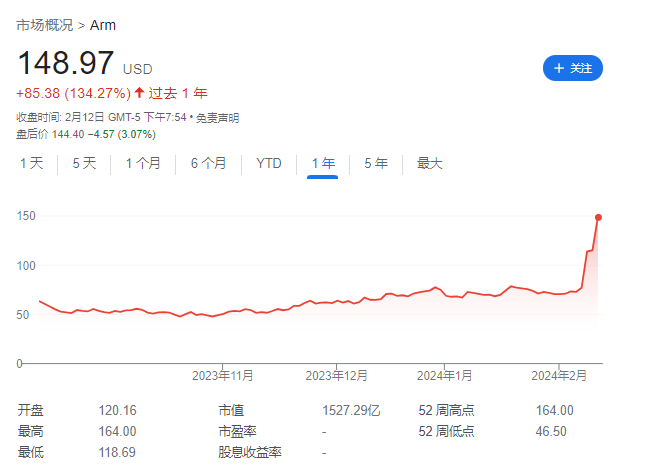This screenshot has width=646, height=470.
Task: Click the 最高 label
Action: (x=30, y=431)
